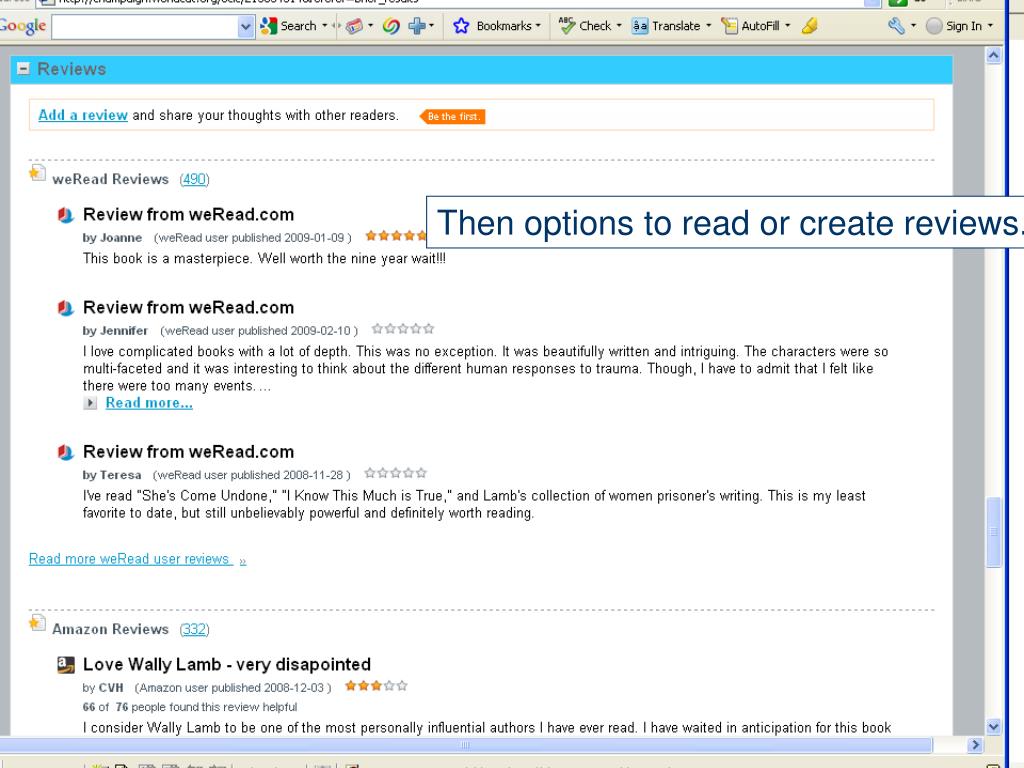Click weRead icon beside Joanne's review

(x=65, y=215)
